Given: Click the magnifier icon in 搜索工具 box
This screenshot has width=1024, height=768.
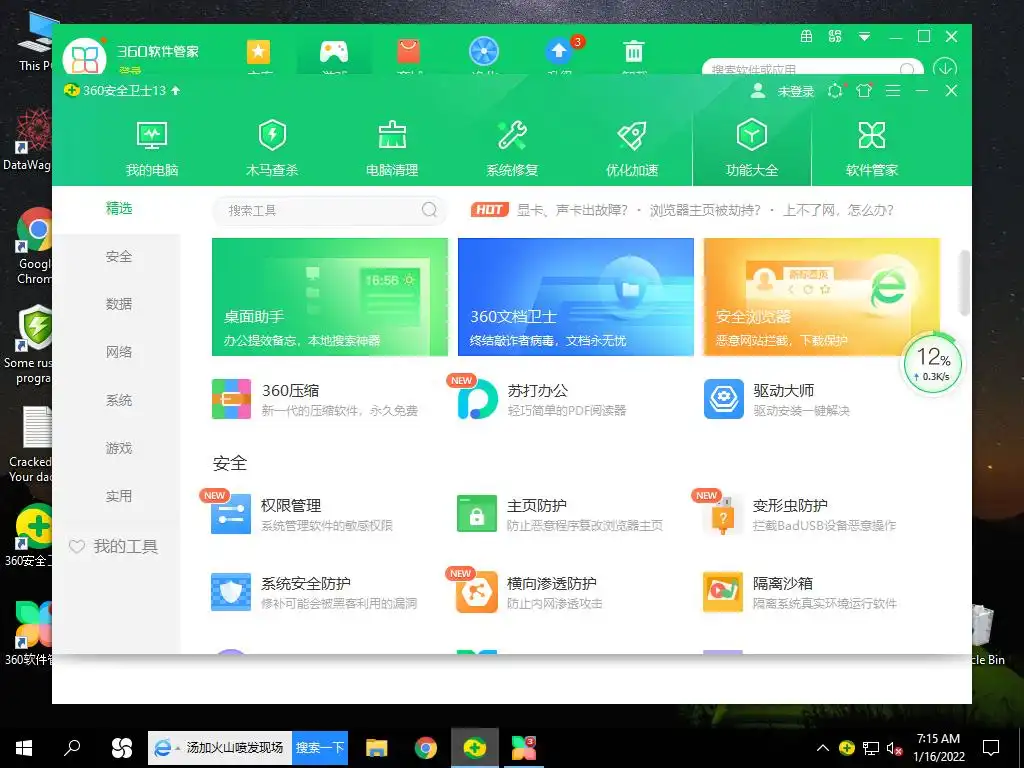Looking at the screenshot, I should 429,210.
